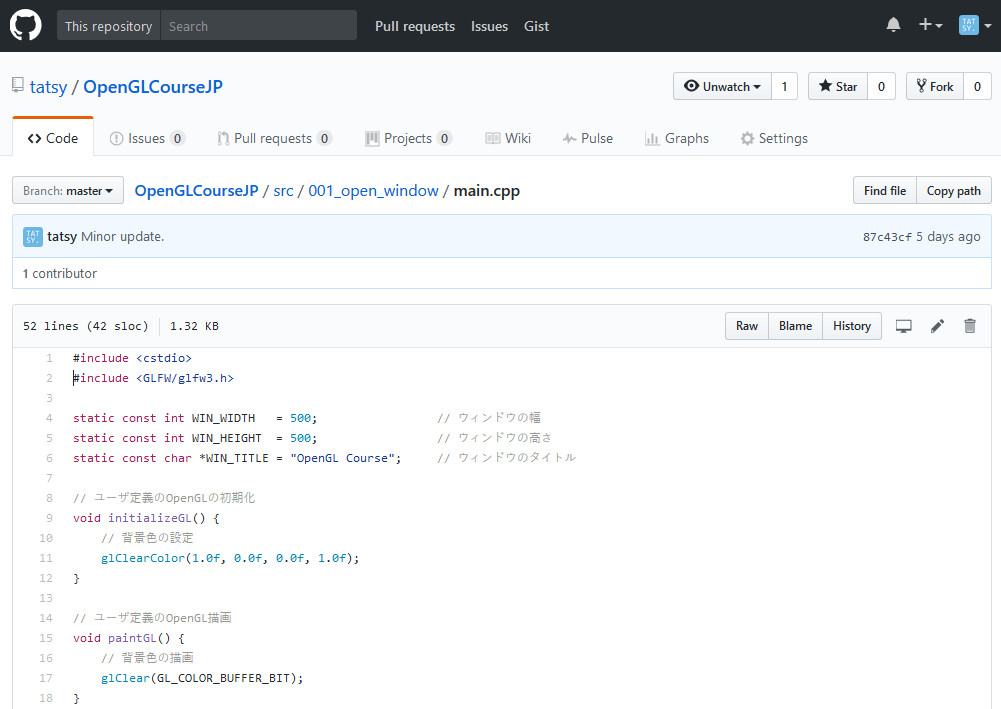Screen dimensions: 1001x709
Task: Open the user profile avatar menu
Action: click(x=975, y=26)
